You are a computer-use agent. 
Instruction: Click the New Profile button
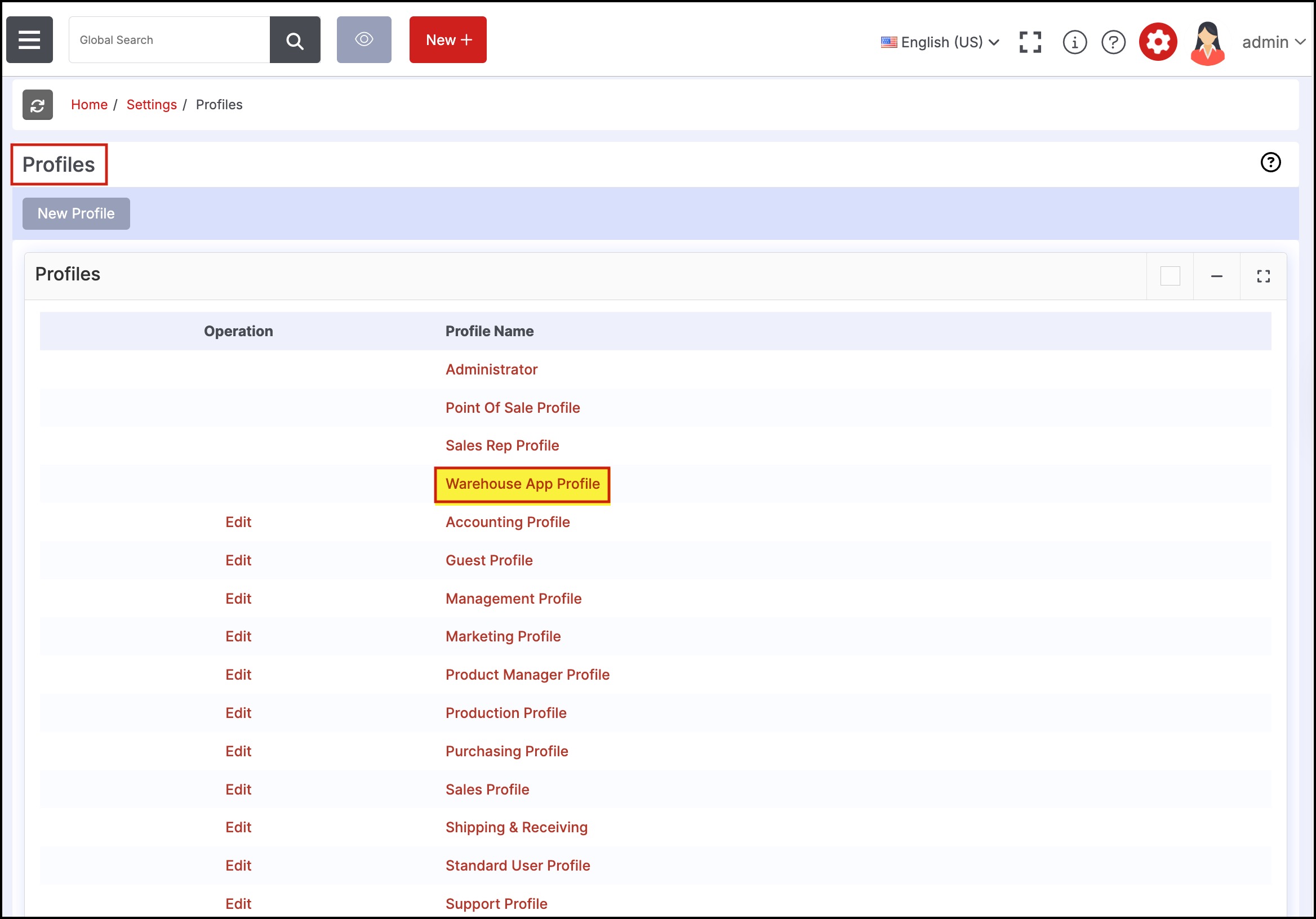coord(76,214)
